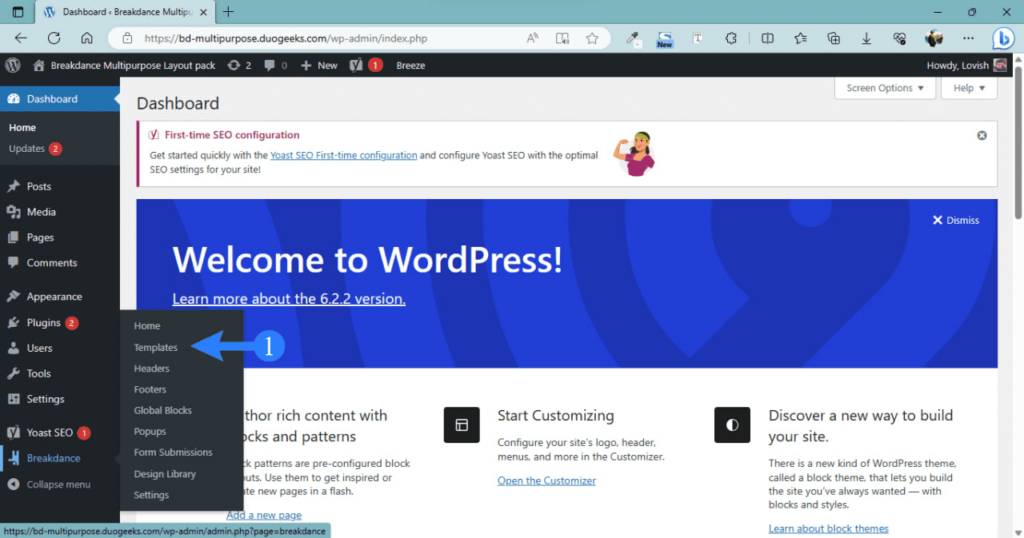The height and width of the screenshot is (538, 1024).
Task: Open the browser extensions puzzle icon
Action: coord(731,39)
